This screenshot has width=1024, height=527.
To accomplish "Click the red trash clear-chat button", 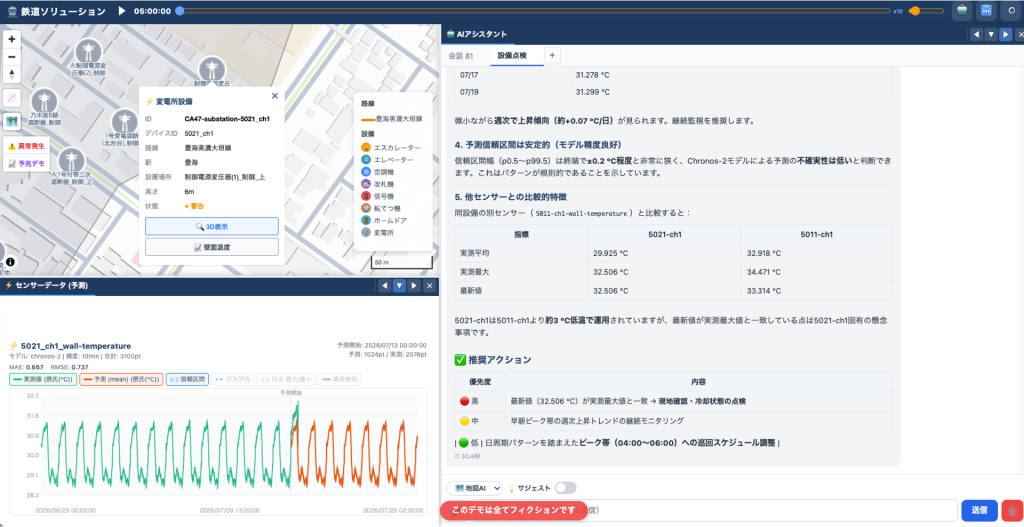I will click(x=1012, y=510).
